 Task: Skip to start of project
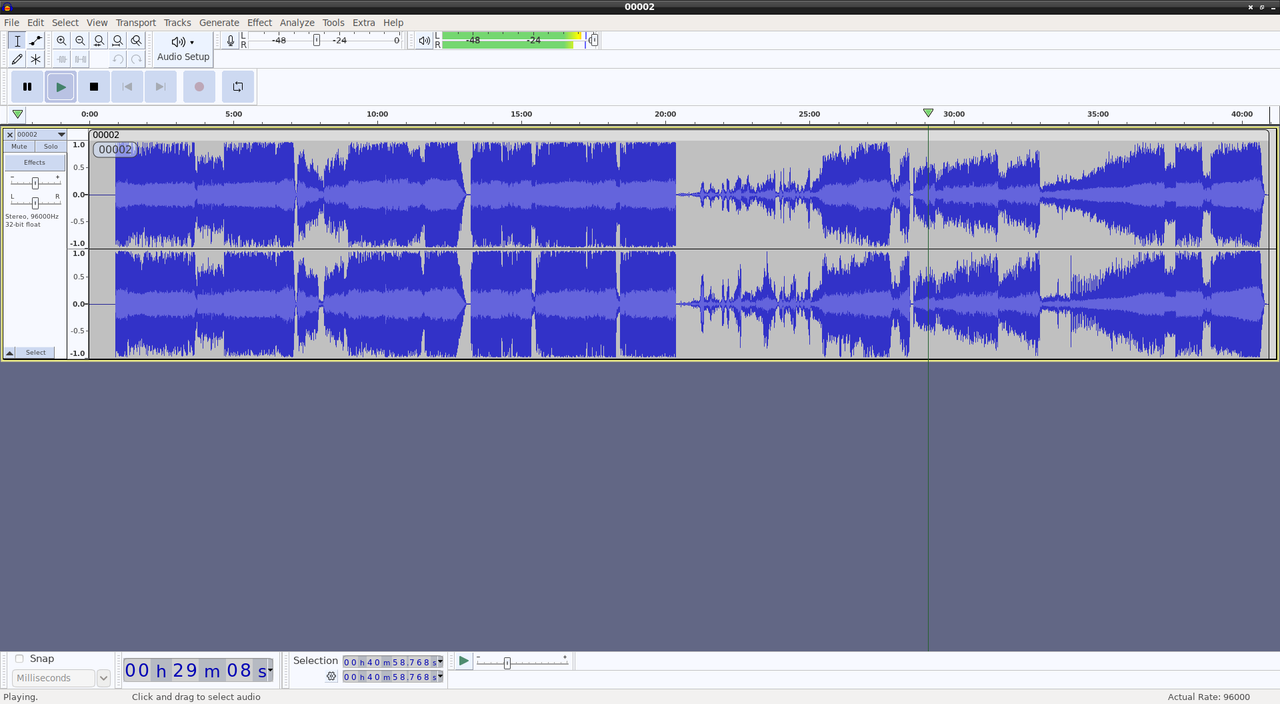pyautogui.click(x=127, y=87)
